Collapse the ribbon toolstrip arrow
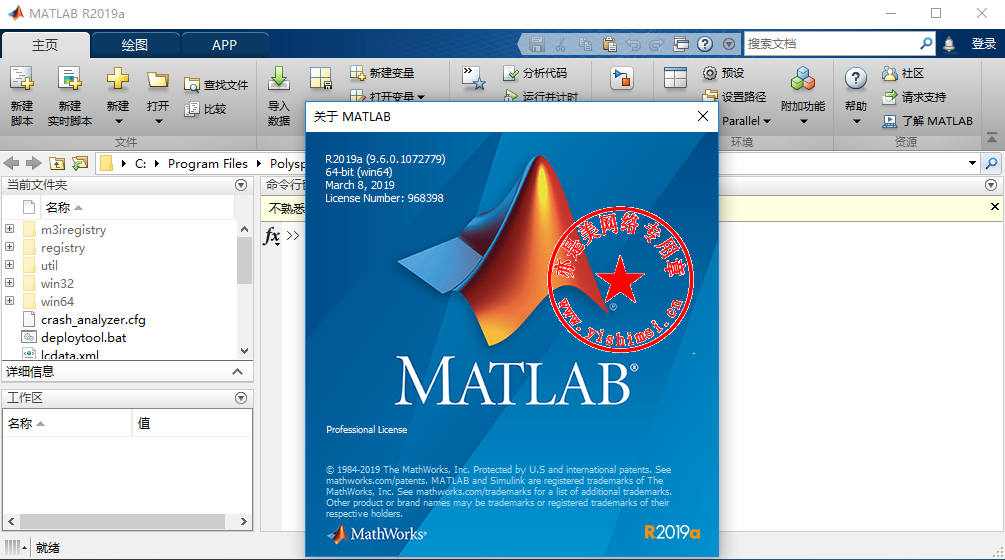 coord(992,138)
